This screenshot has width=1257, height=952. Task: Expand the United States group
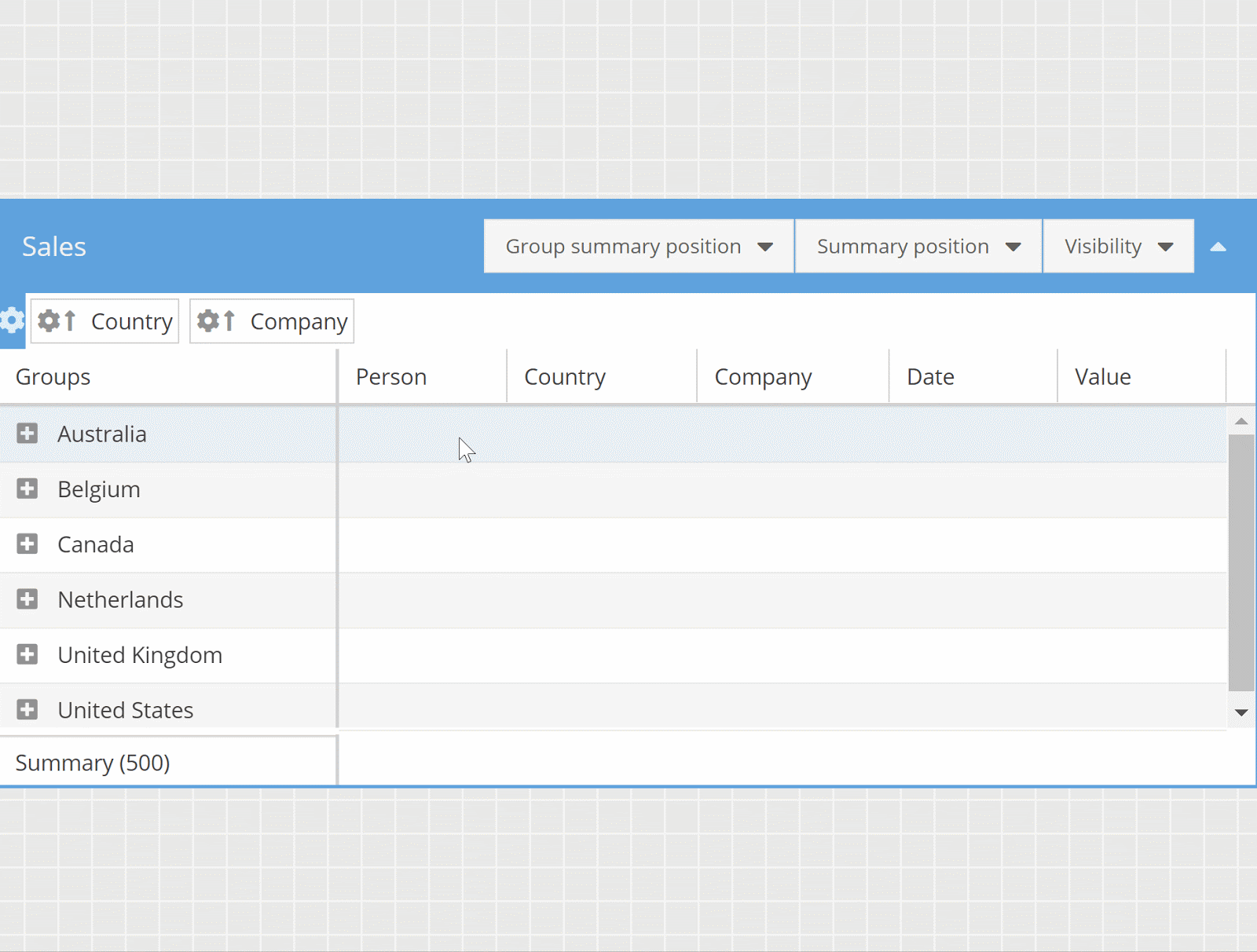[x=27, y=709]
